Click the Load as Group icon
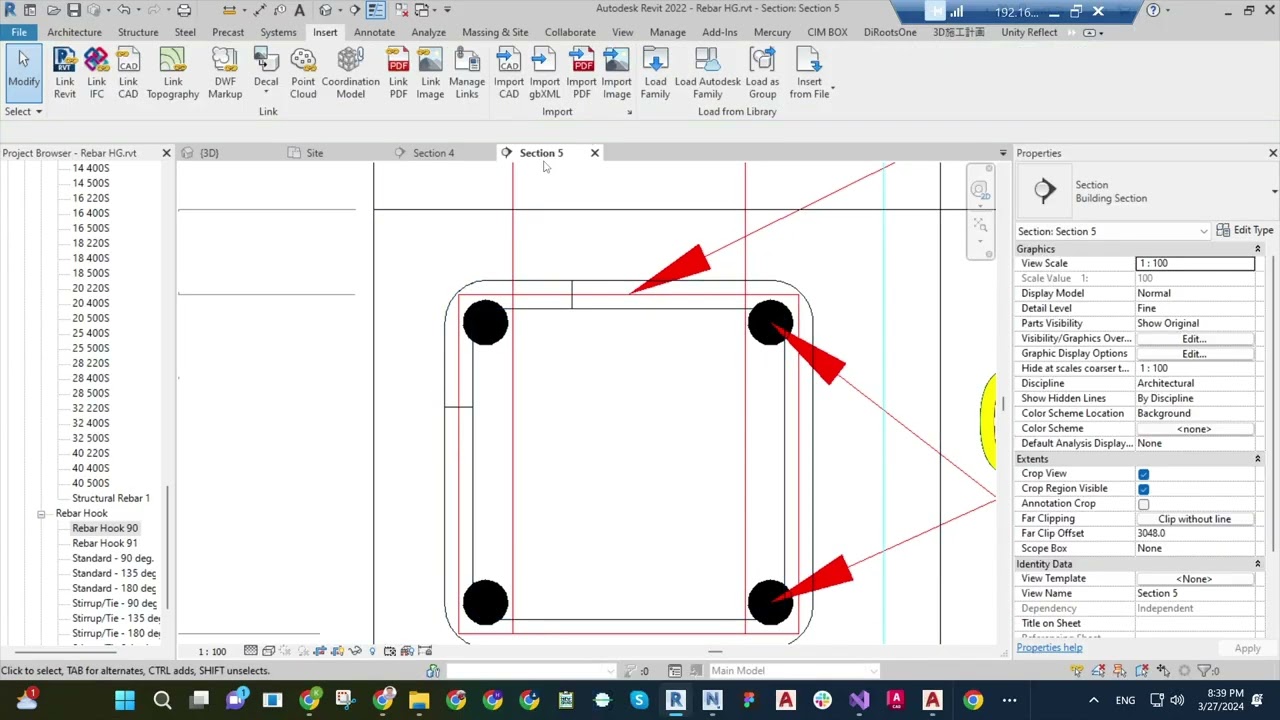Screen dimensions: 1280x720 coord(762,73)
